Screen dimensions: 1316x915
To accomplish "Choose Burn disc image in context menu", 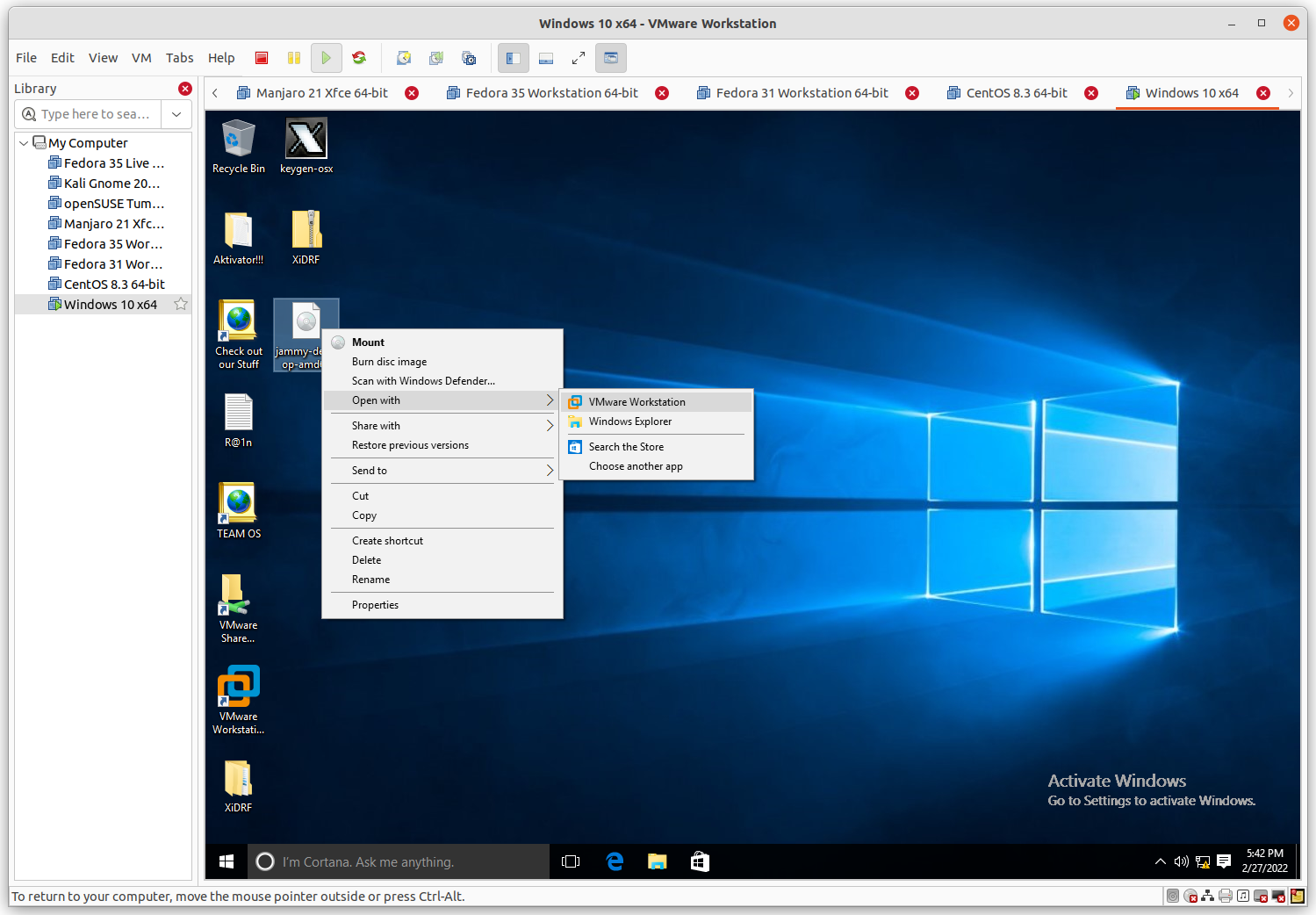I will click(442, 362).
